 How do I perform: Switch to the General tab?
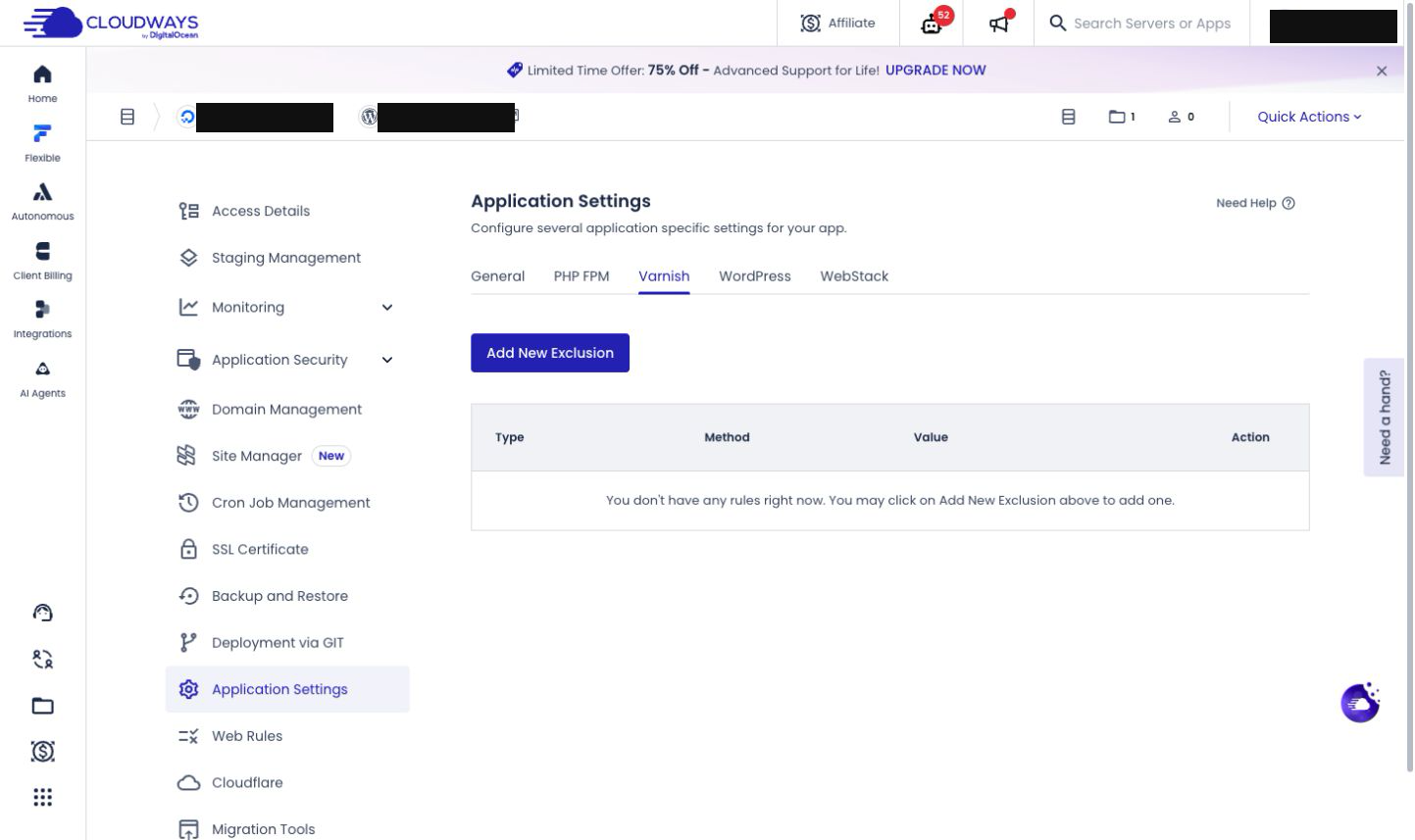click(x=497, y=276)
